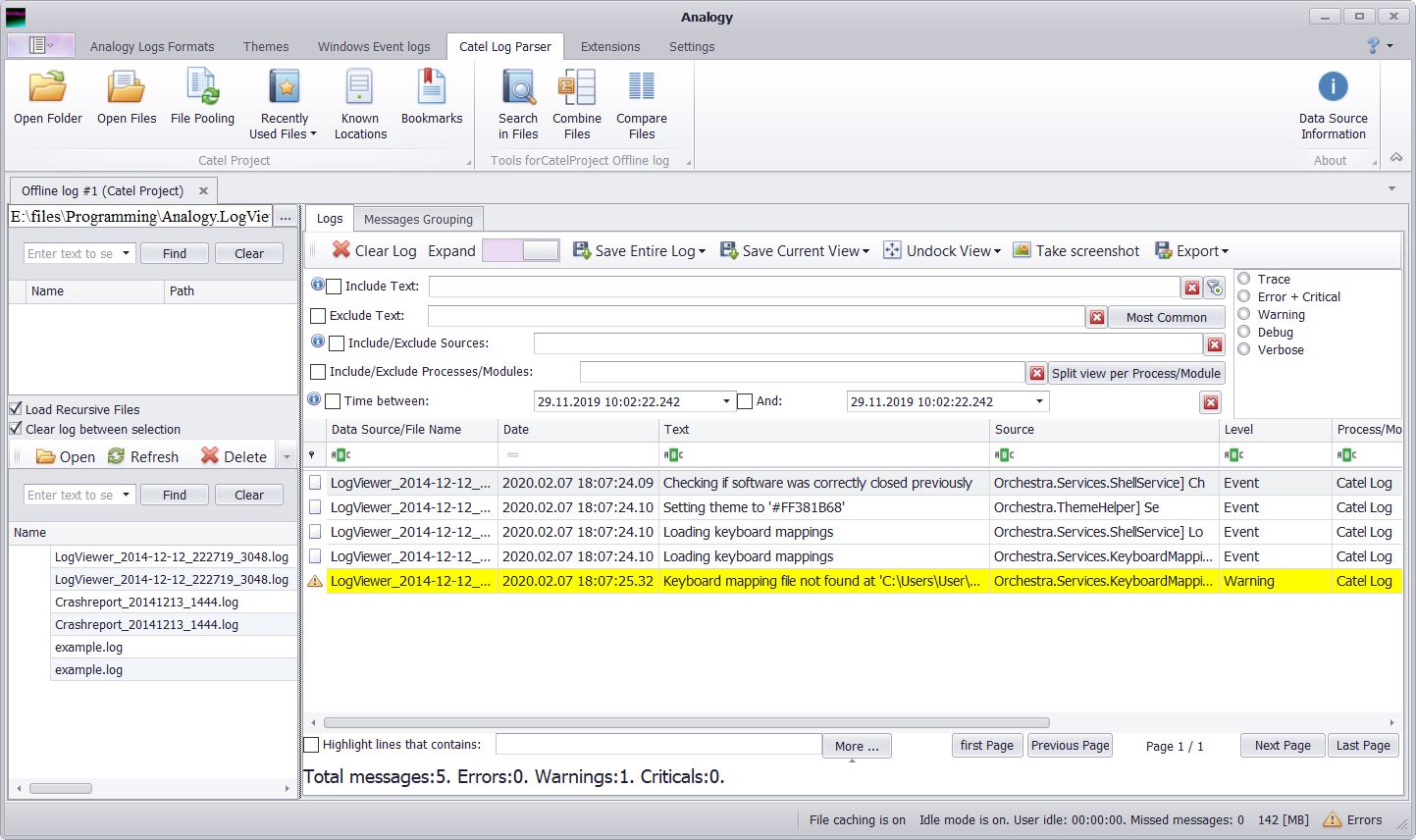The width and height of the screenshot is (1416, 840).
Task: Click the horizontal scrollbar of the log grid
Action: pos(686,722)
